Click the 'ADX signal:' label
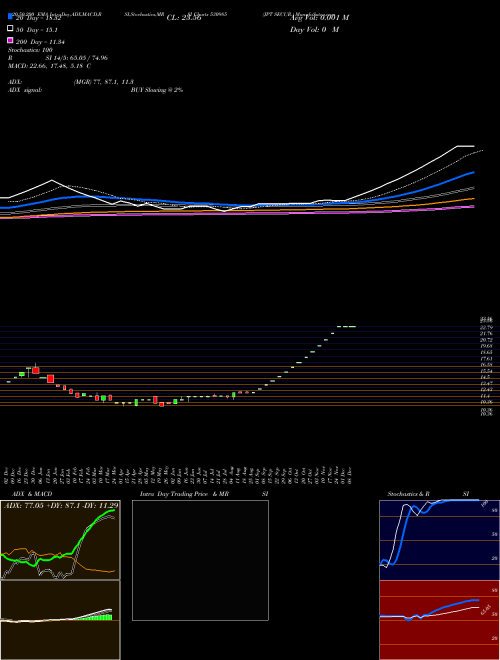Viewport: 500px width, 660px height. 25,90
